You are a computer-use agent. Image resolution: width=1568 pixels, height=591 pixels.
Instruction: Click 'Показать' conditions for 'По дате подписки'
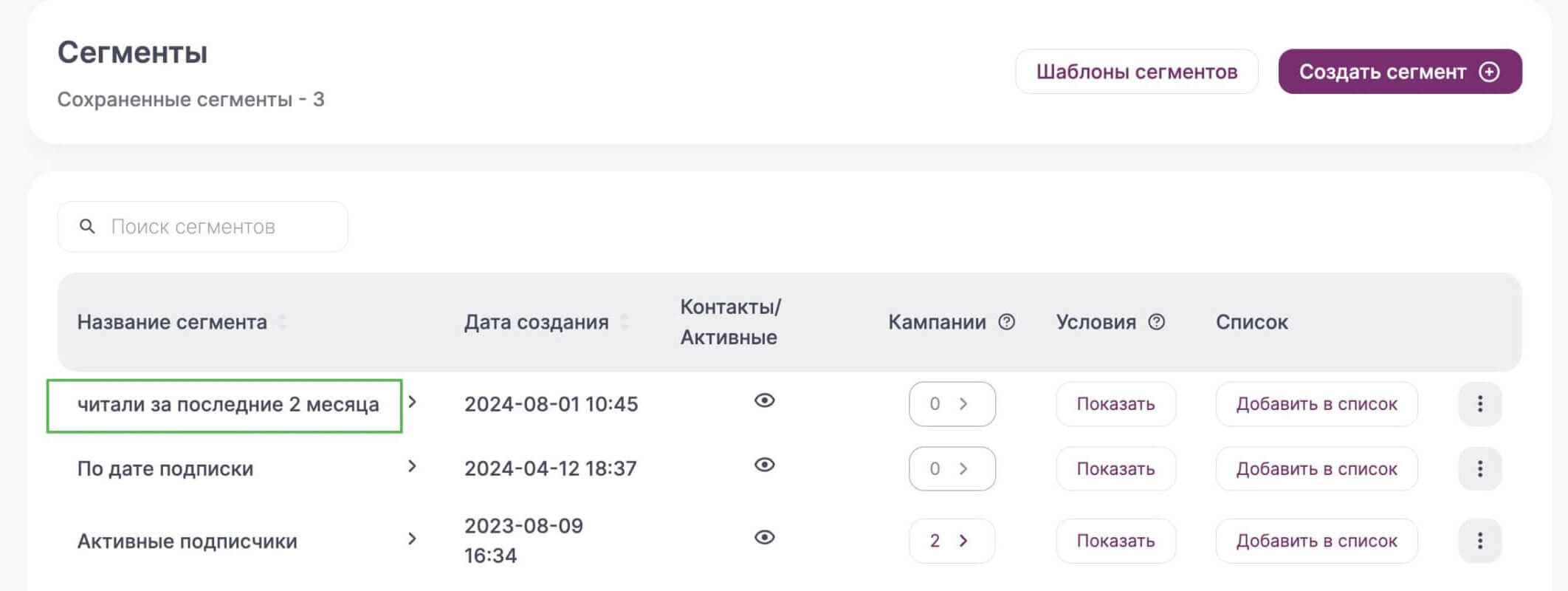click(x=1115, y=468)
